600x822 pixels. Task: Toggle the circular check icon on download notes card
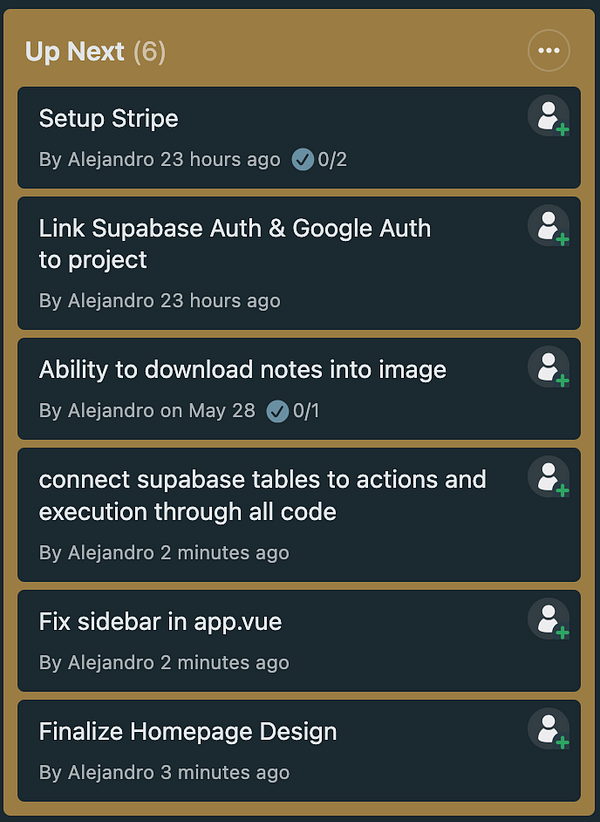(278, 410)
